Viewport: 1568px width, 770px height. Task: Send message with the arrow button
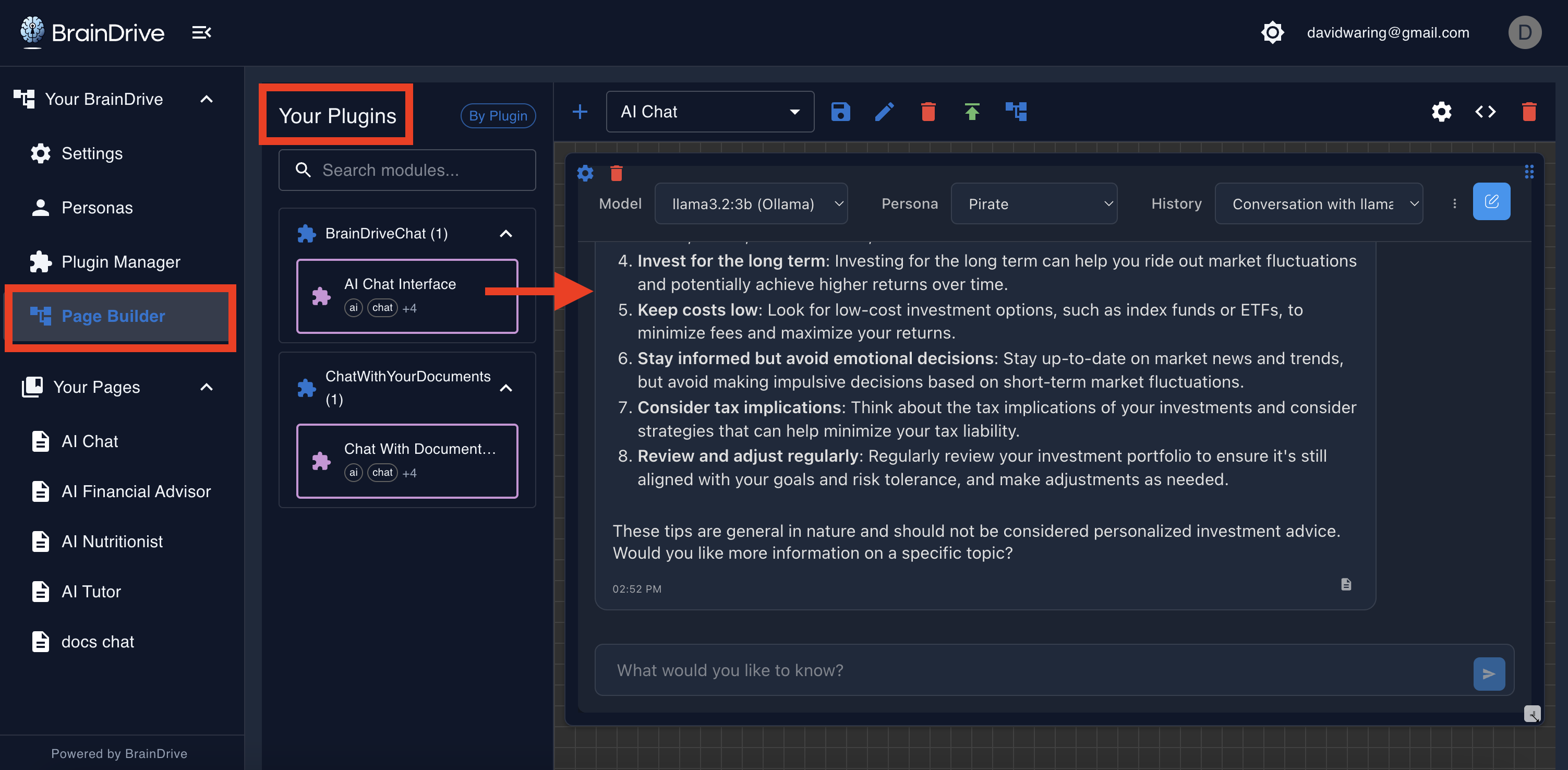click(x=1488, y=673)
